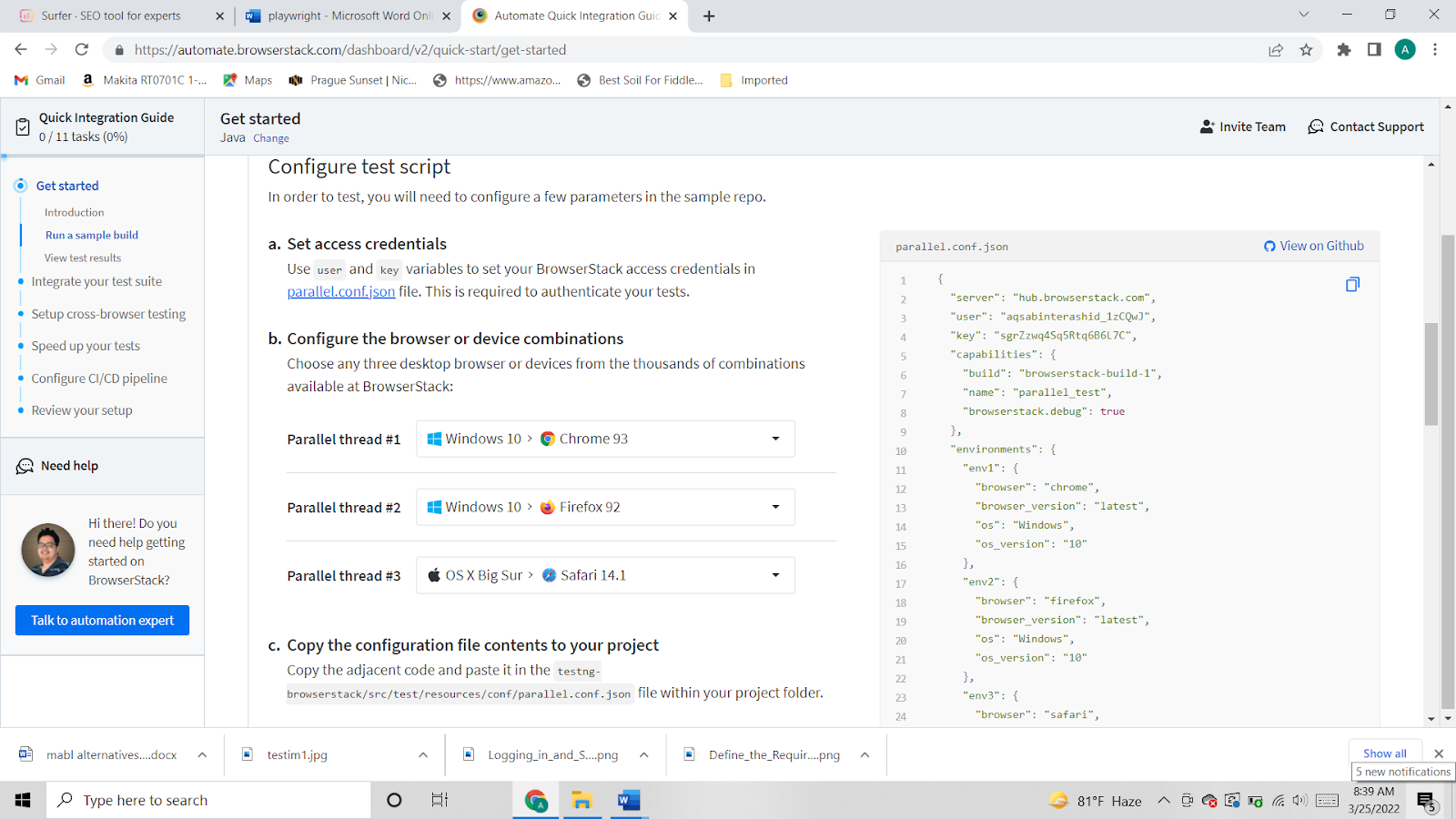Open View test results step

[x=83, y=258]
